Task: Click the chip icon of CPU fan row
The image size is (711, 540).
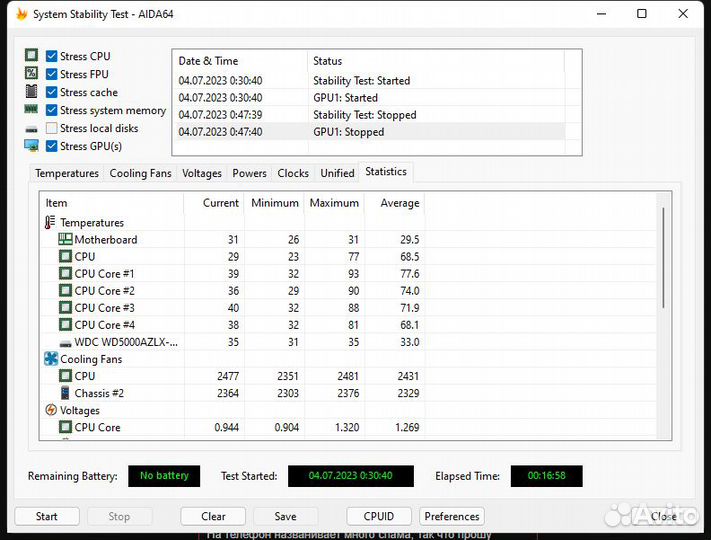Action: pyautogui.click(x=65, y=376)
